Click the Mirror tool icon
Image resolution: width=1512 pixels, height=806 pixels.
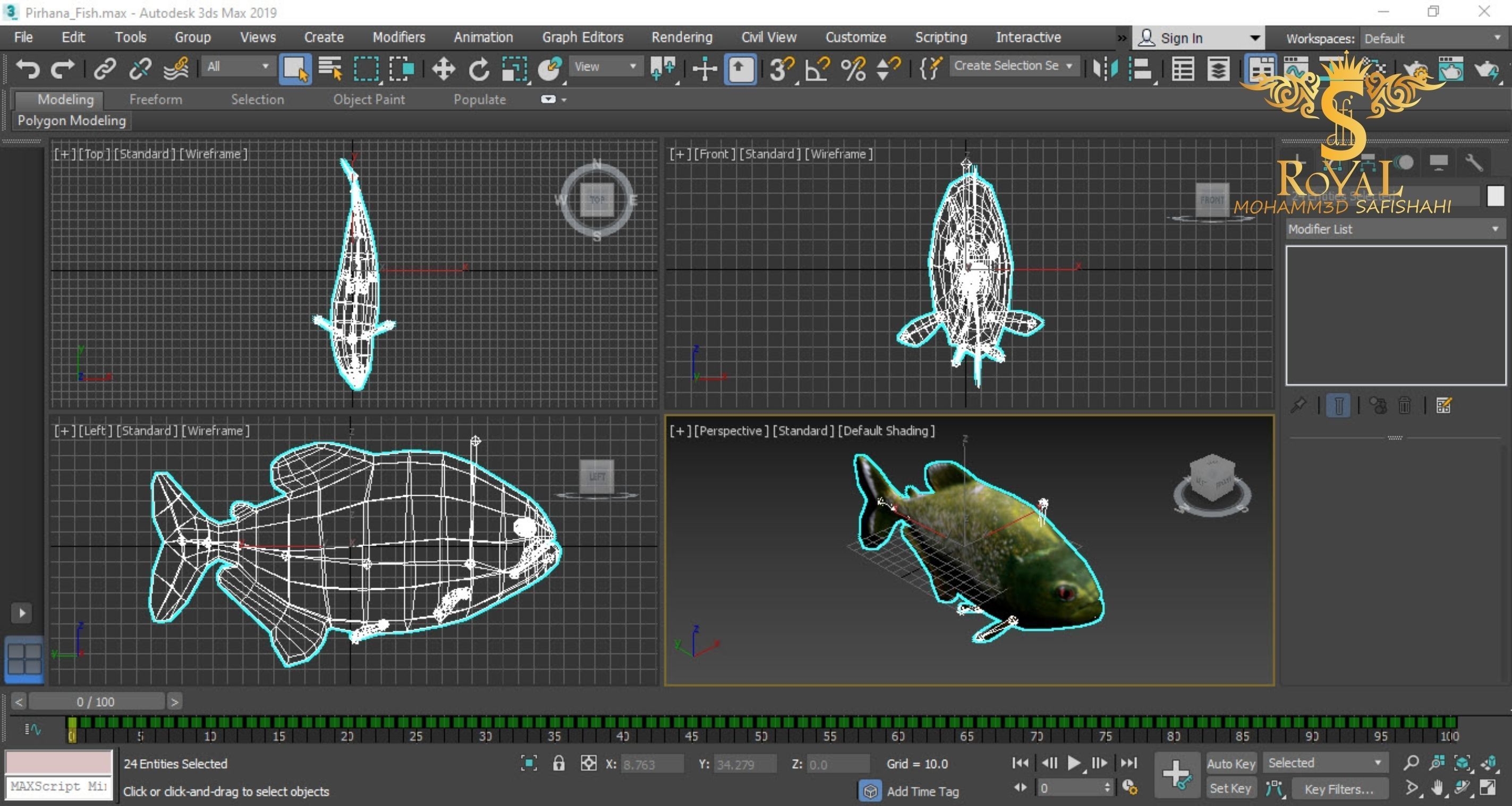click(x=1105, y=69)
